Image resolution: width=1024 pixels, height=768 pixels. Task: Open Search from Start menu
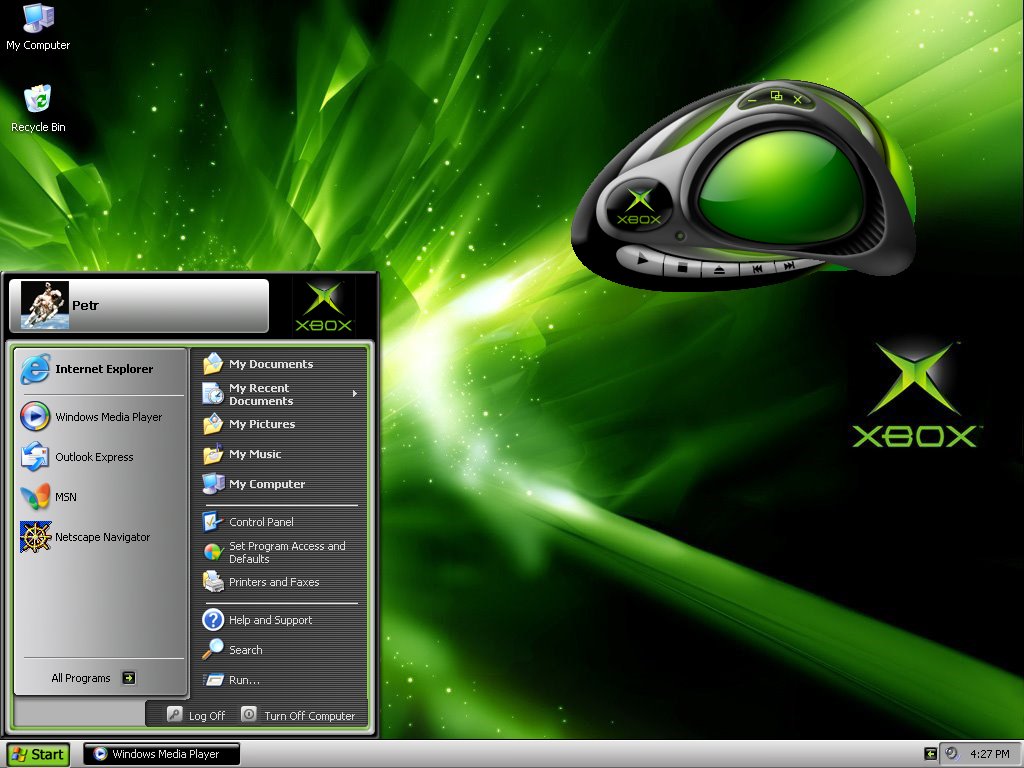280,650
